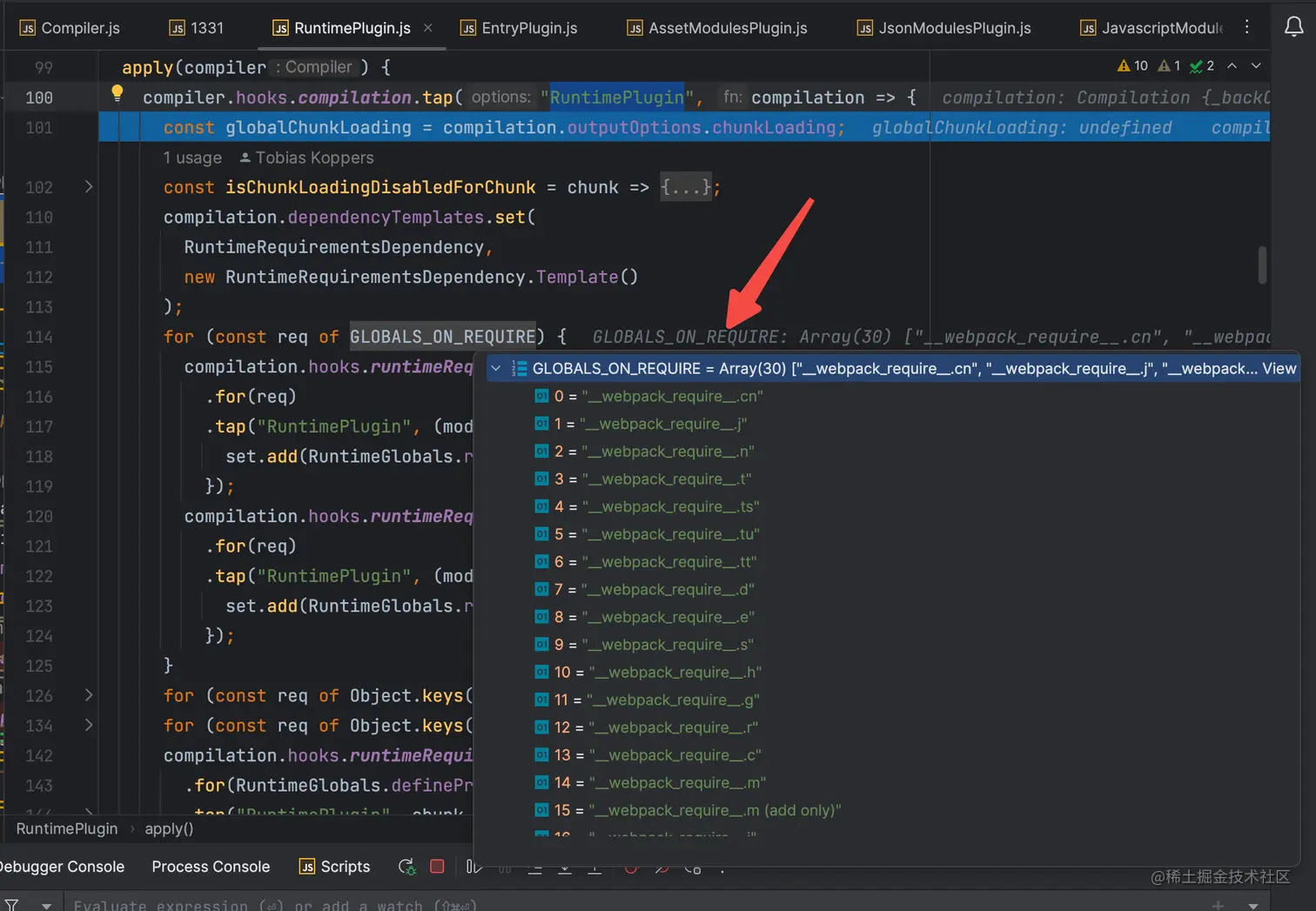Go to next highlighted problem arrow
This screenshot has width=1316, height=911.
tap(1256, 66)
